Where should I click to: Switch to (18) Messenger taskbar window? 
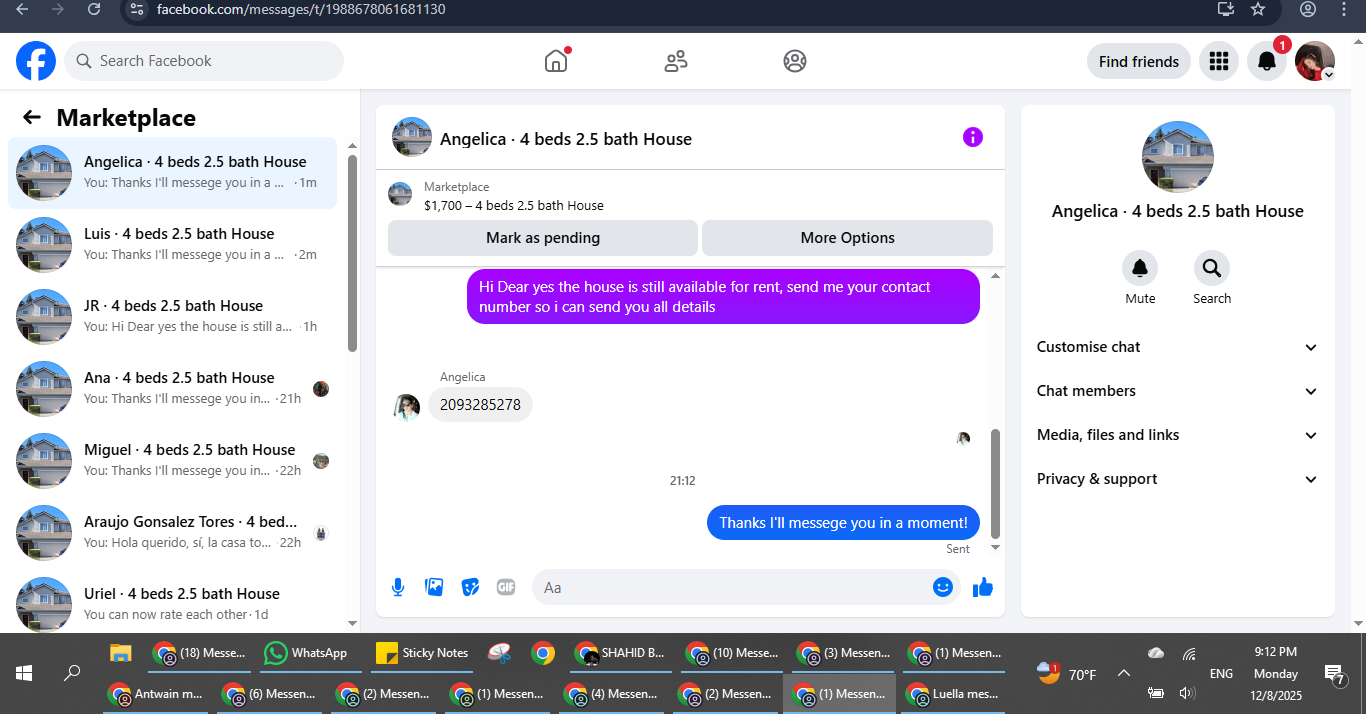[x=198, y=653]
